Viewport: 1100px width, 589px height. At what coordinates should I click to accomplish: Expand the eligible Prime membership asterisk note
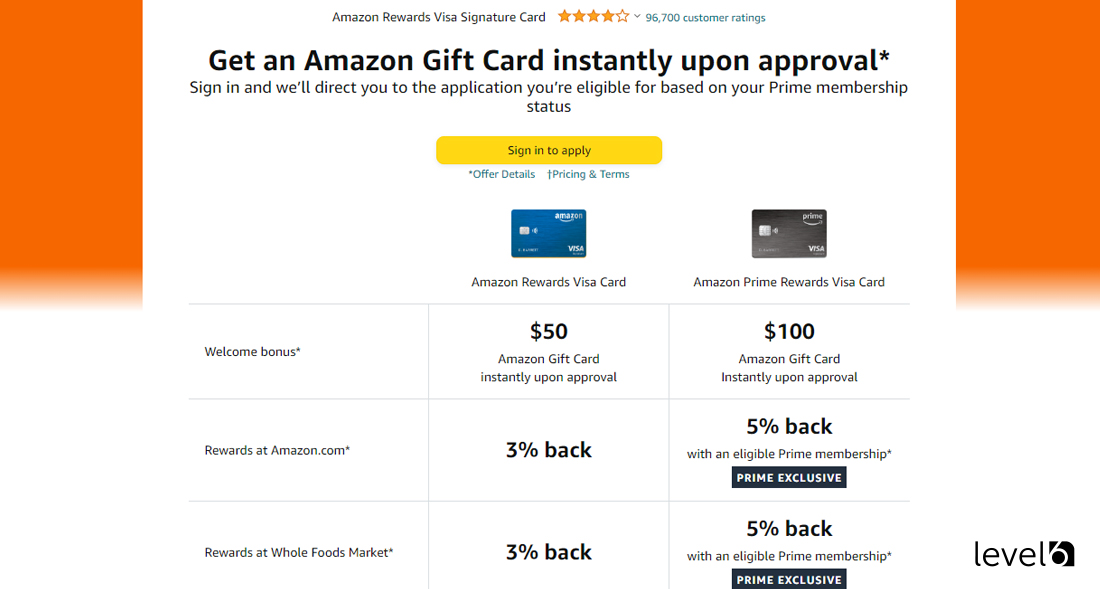click(889, 453)
